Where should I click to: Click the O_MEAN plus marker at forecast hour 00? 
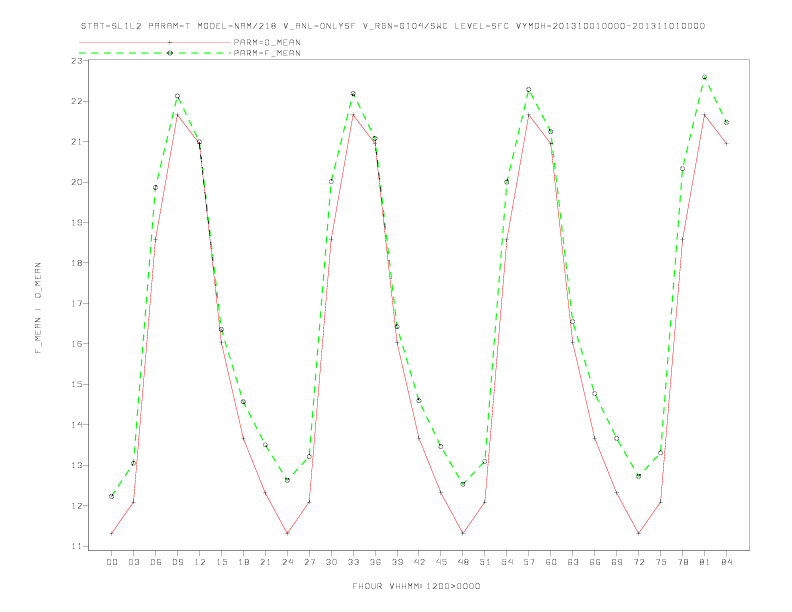(112, 533)
